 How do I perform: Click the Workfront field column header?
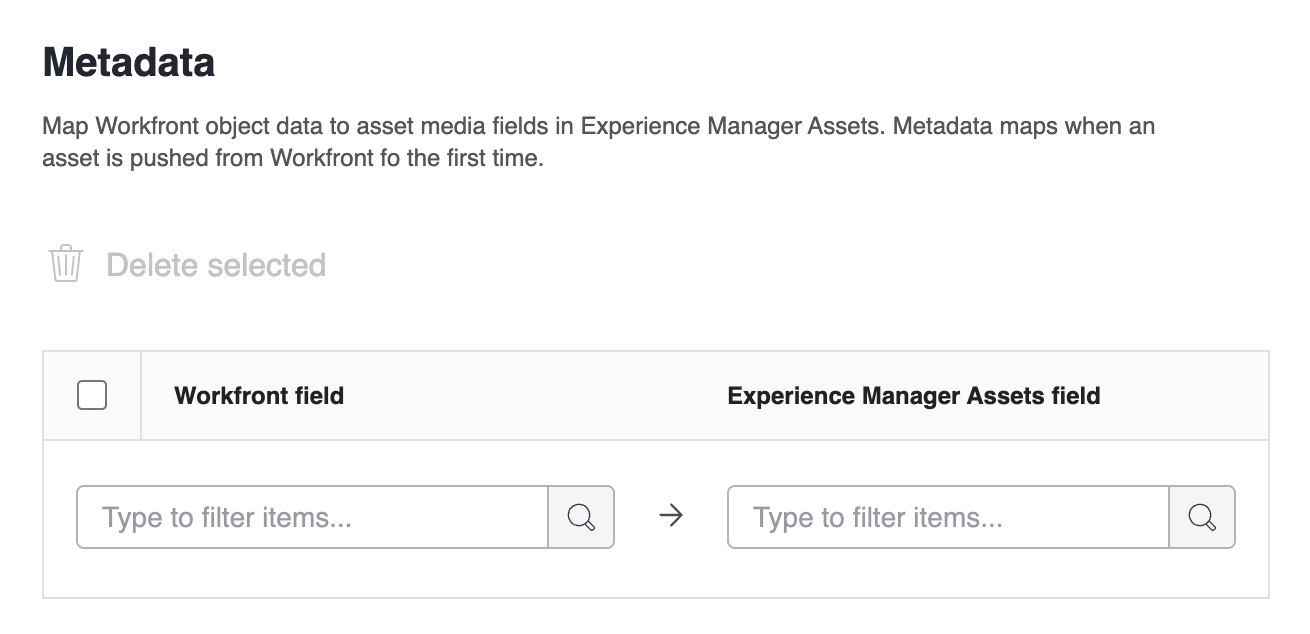[x=259, y=396]
